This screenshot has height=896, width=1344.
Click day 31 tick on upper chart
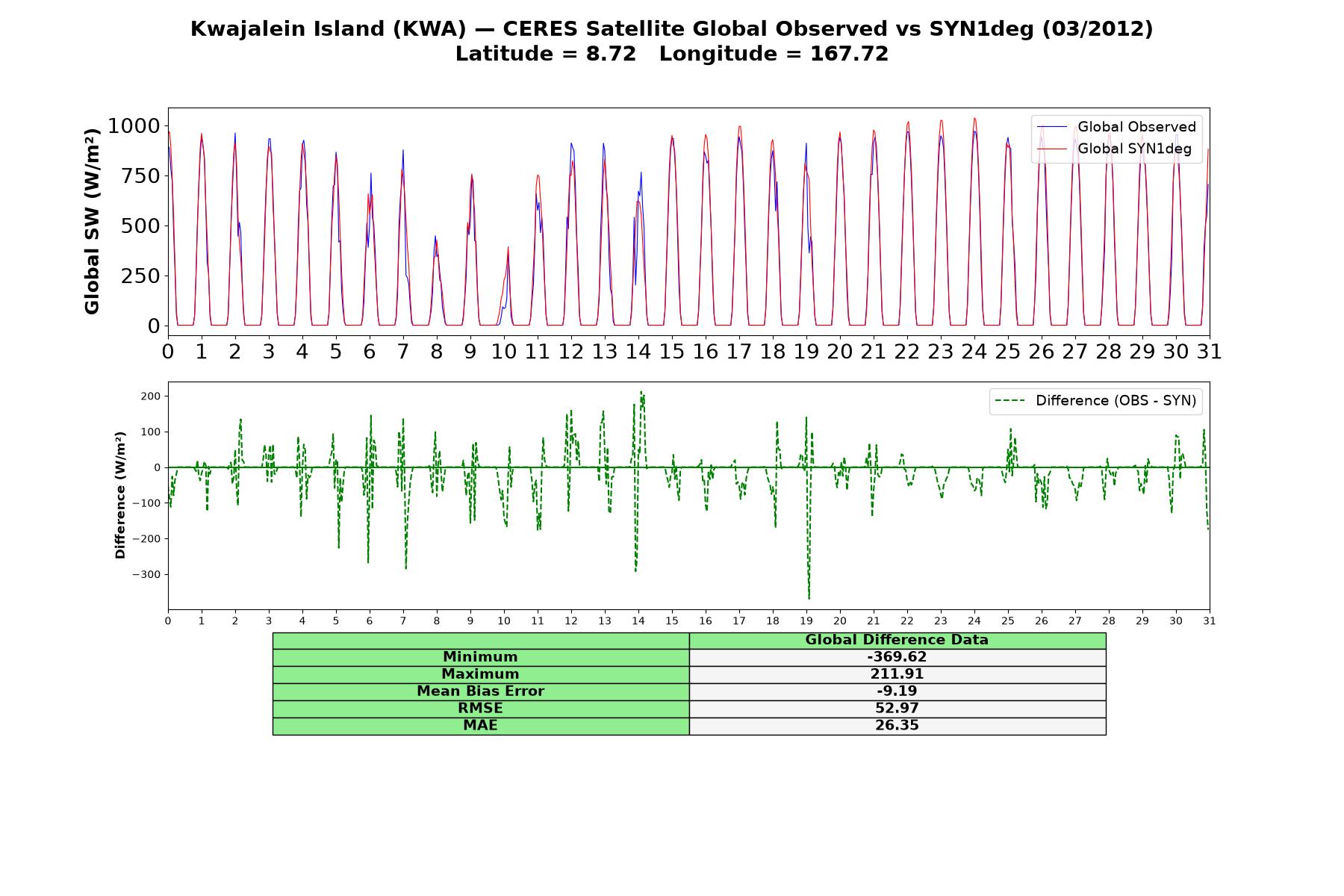pos(1210,352)
